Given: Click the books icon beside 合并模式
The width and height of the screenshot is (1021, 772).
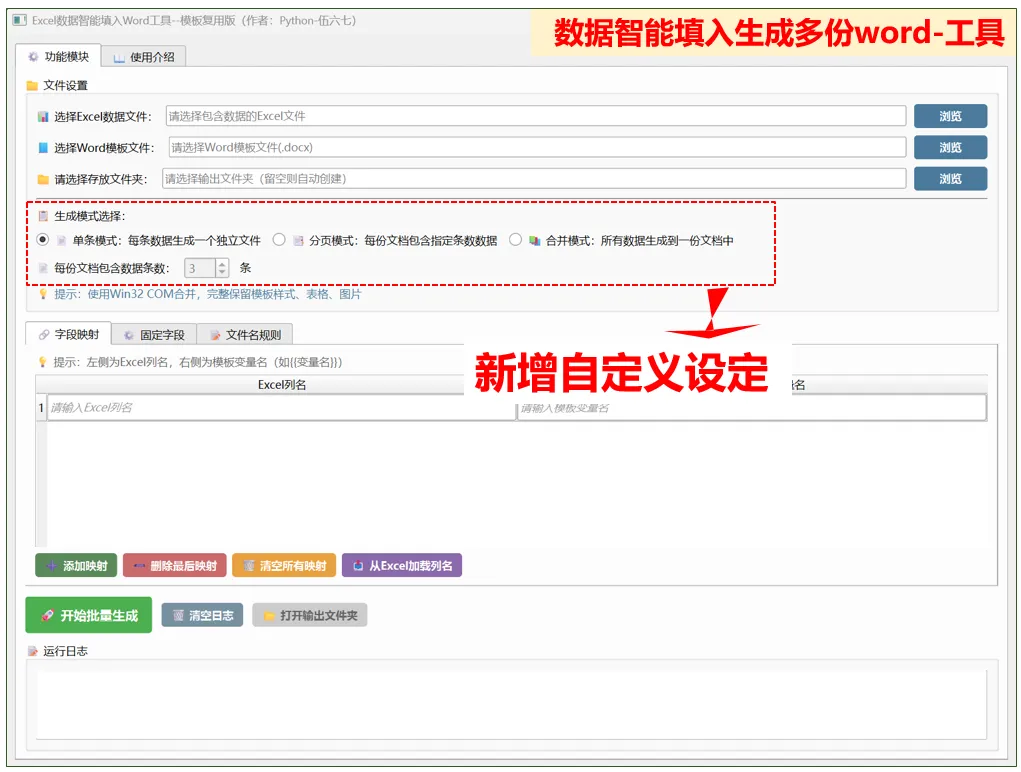Looking at the screenshot, I should [x=535, y=241].
